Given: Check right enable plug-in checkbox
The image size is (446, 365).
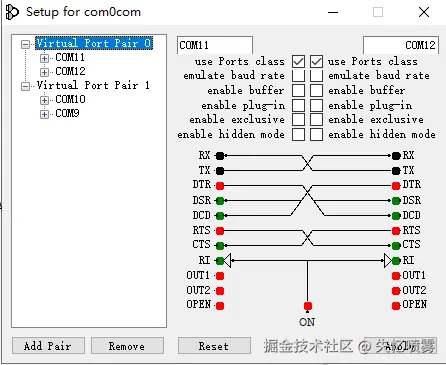Looking at the screenshot, I should pos(316,105).
